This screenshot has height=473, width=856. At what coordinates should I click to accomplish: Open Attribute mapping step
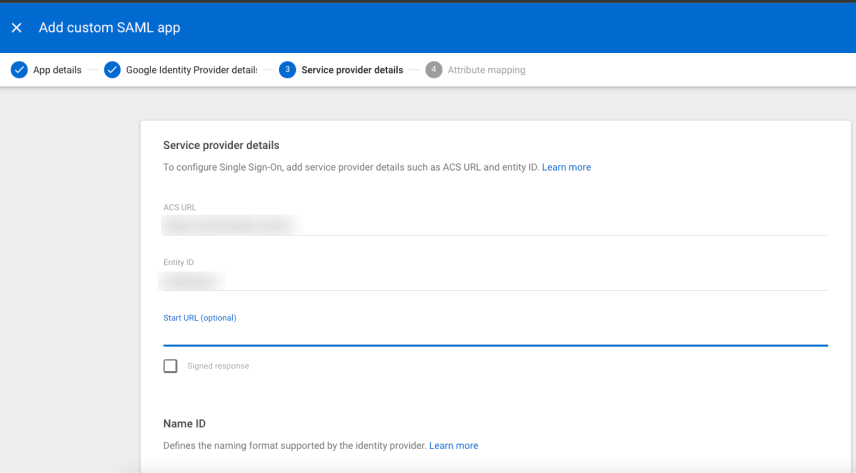pos(486,70)
